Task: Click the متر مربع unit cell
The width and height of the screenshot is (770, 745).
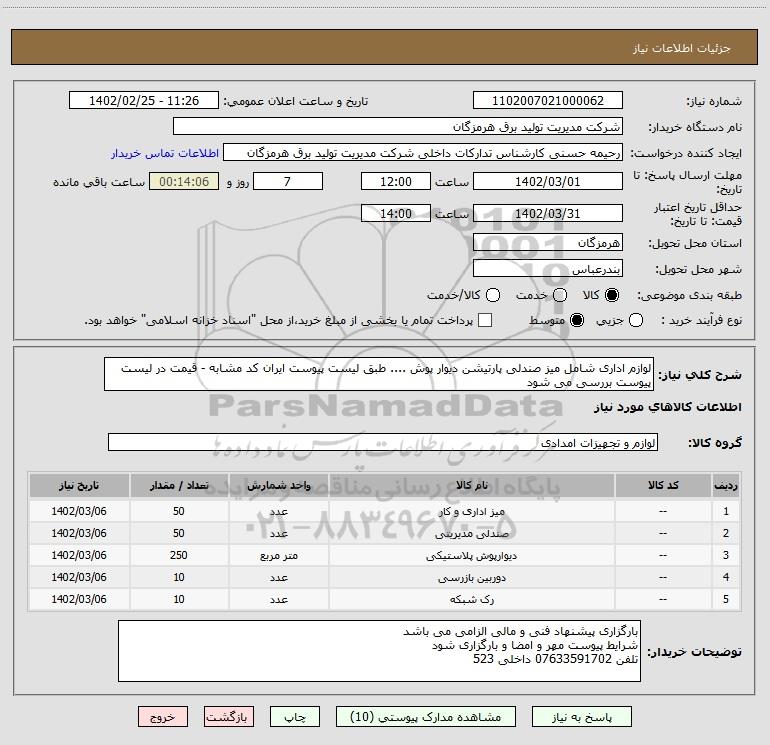Action: pos(278,555)
